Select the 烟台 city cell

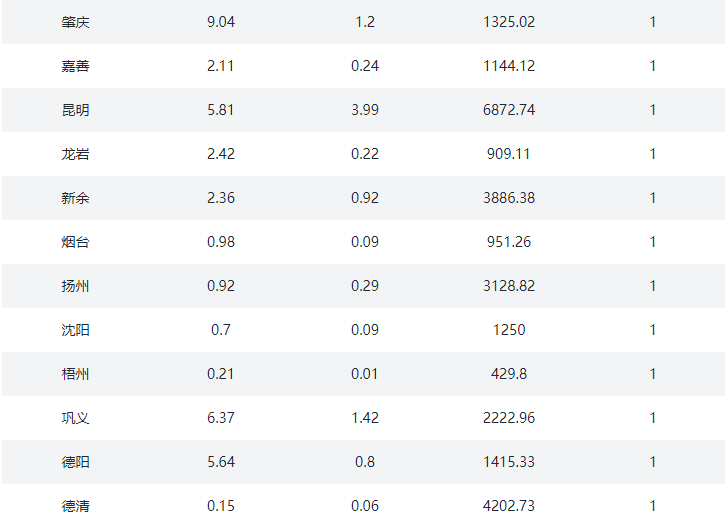75,242
